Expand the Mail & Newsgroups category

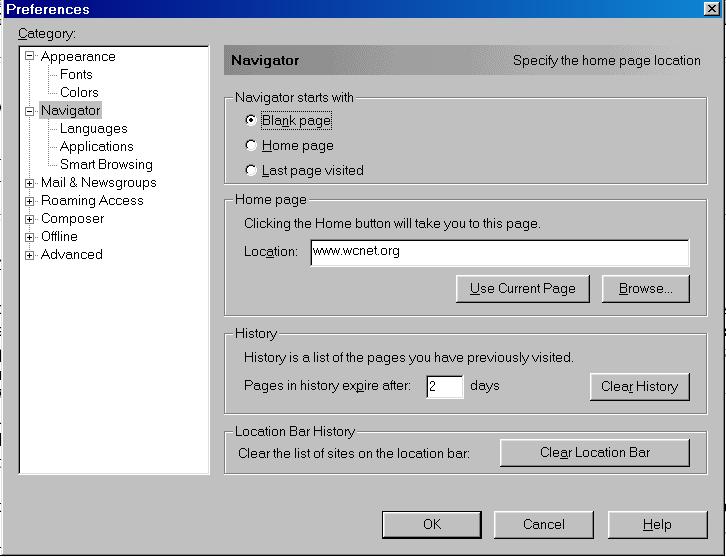pyautogui.click(x=30, y=183)
